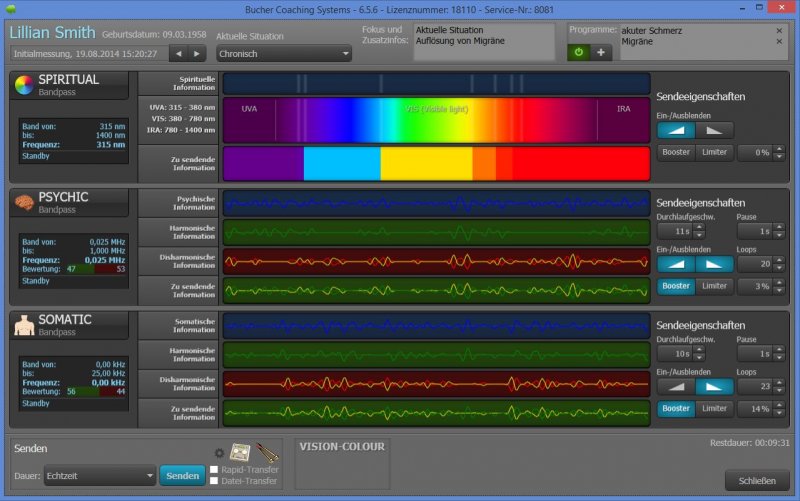Image resolution: width=800 pixels, height=501 pixels.
Task: Select the PSYCHIC Bandpass header
Action: 69,203
